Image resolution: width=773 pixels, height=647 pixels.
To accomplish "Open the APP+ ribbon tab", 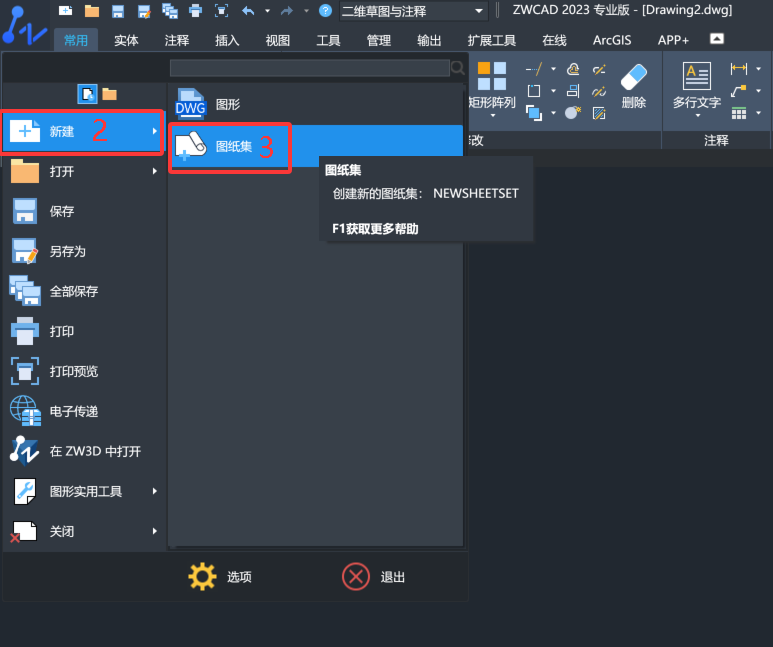I will pyautogui.click(x=673, y=40).
